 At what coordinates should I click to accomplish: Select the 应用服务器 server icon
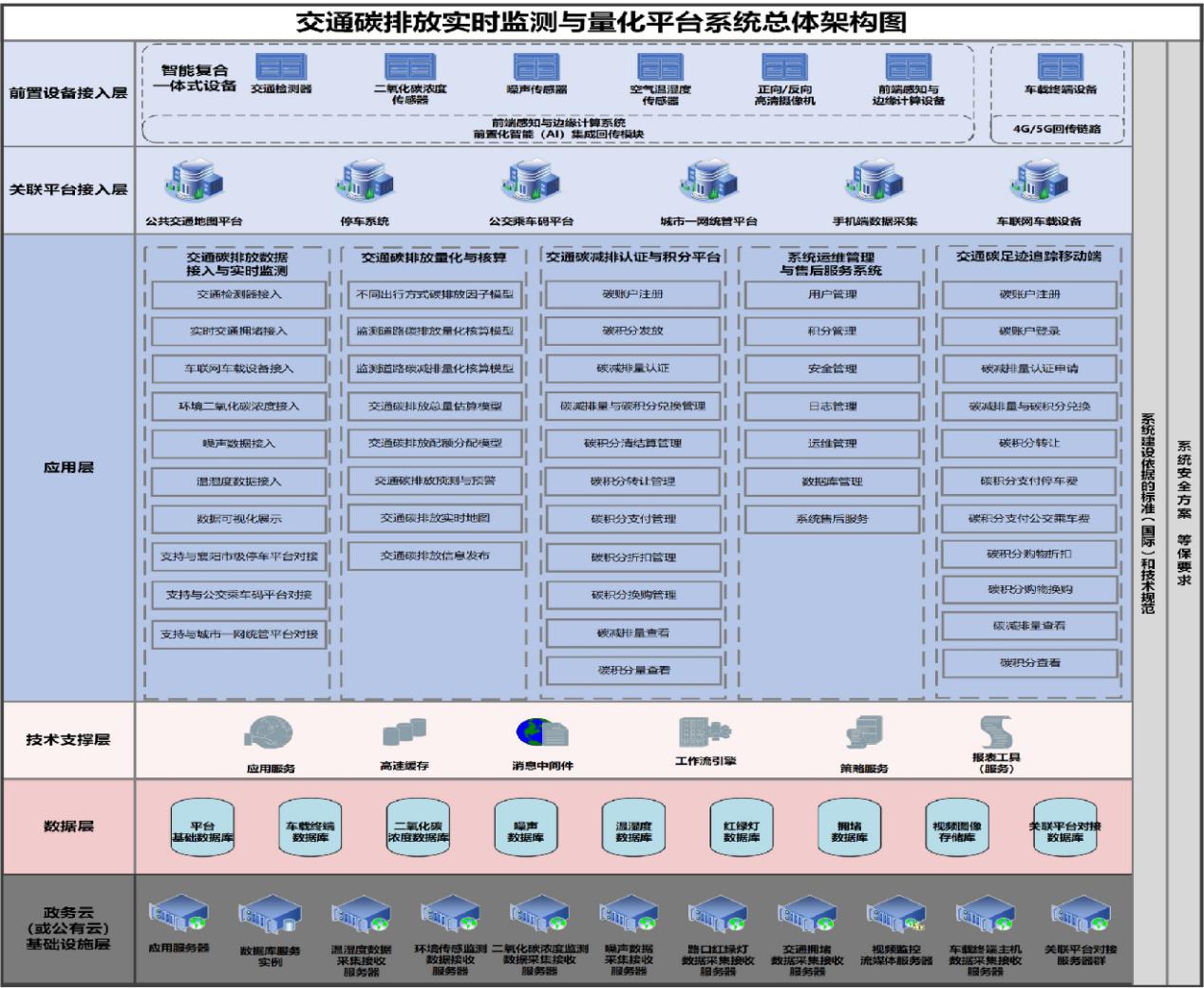[x=179, y=916]
